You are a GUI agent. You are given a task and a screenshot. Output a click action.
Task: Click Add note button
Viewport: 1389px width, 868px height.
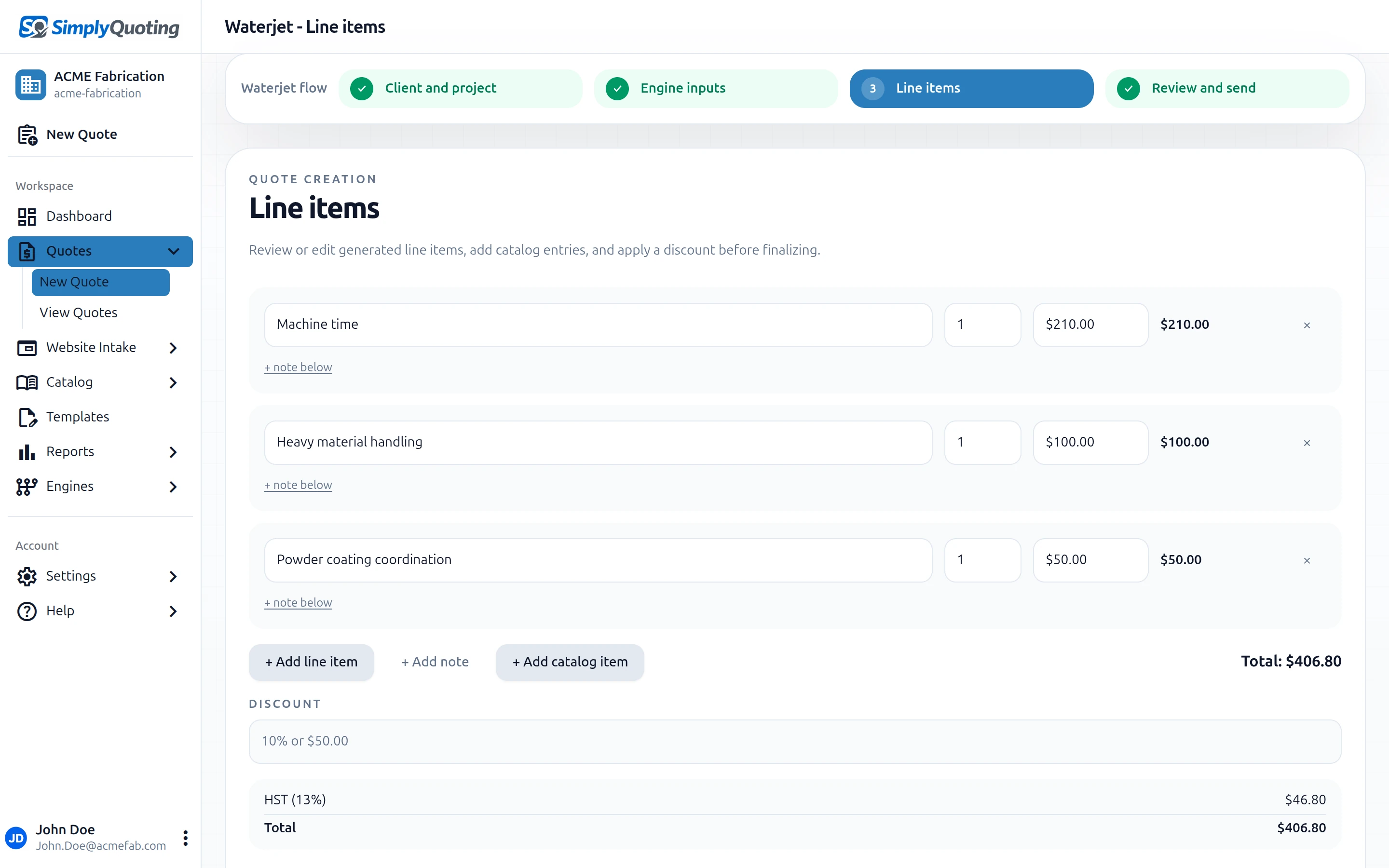point(435,662)
